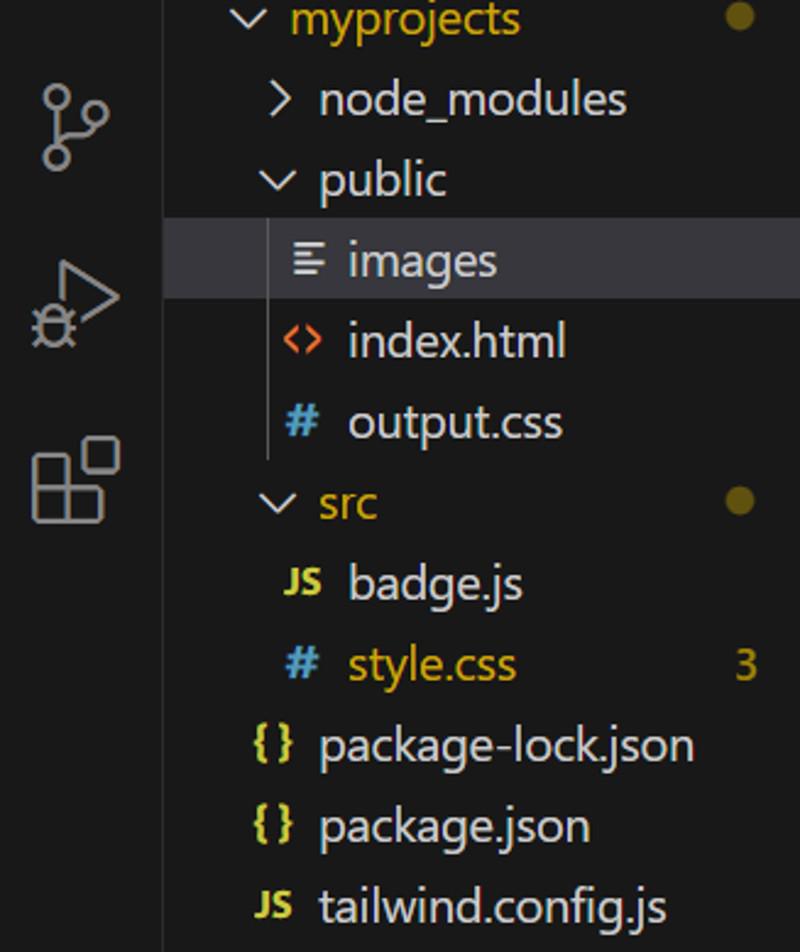Click the HTML icon beside index.html
Viewport: 800px width, 952px height.
[302, 341]
